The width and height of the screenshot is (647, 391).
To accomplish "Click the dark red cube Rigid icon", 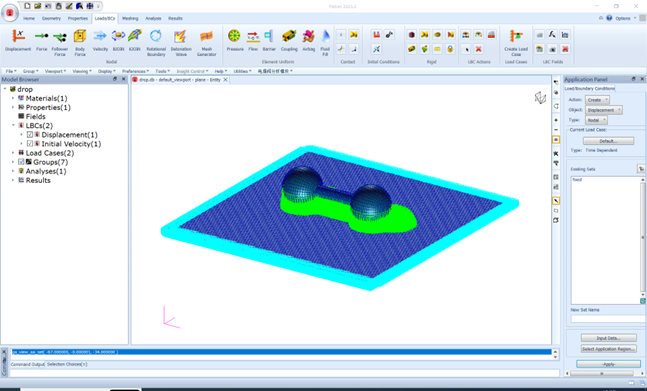I will (411, 35).
